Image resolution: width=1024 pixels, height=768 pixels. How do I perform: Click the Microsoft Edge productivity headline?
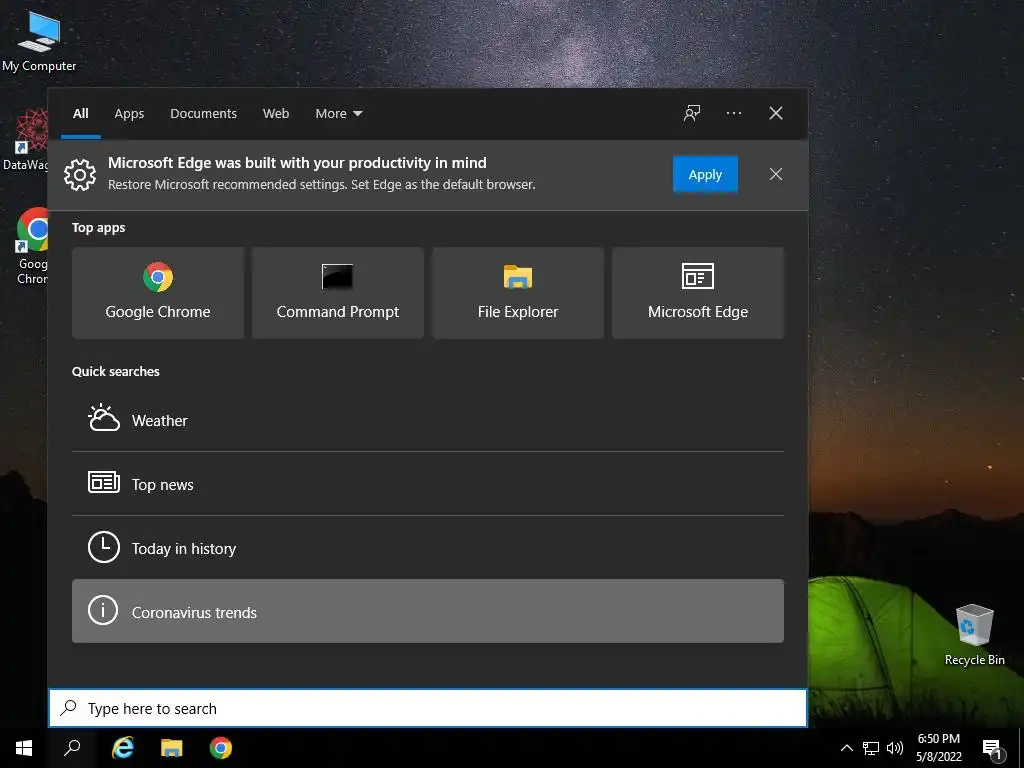click(297, 163)
